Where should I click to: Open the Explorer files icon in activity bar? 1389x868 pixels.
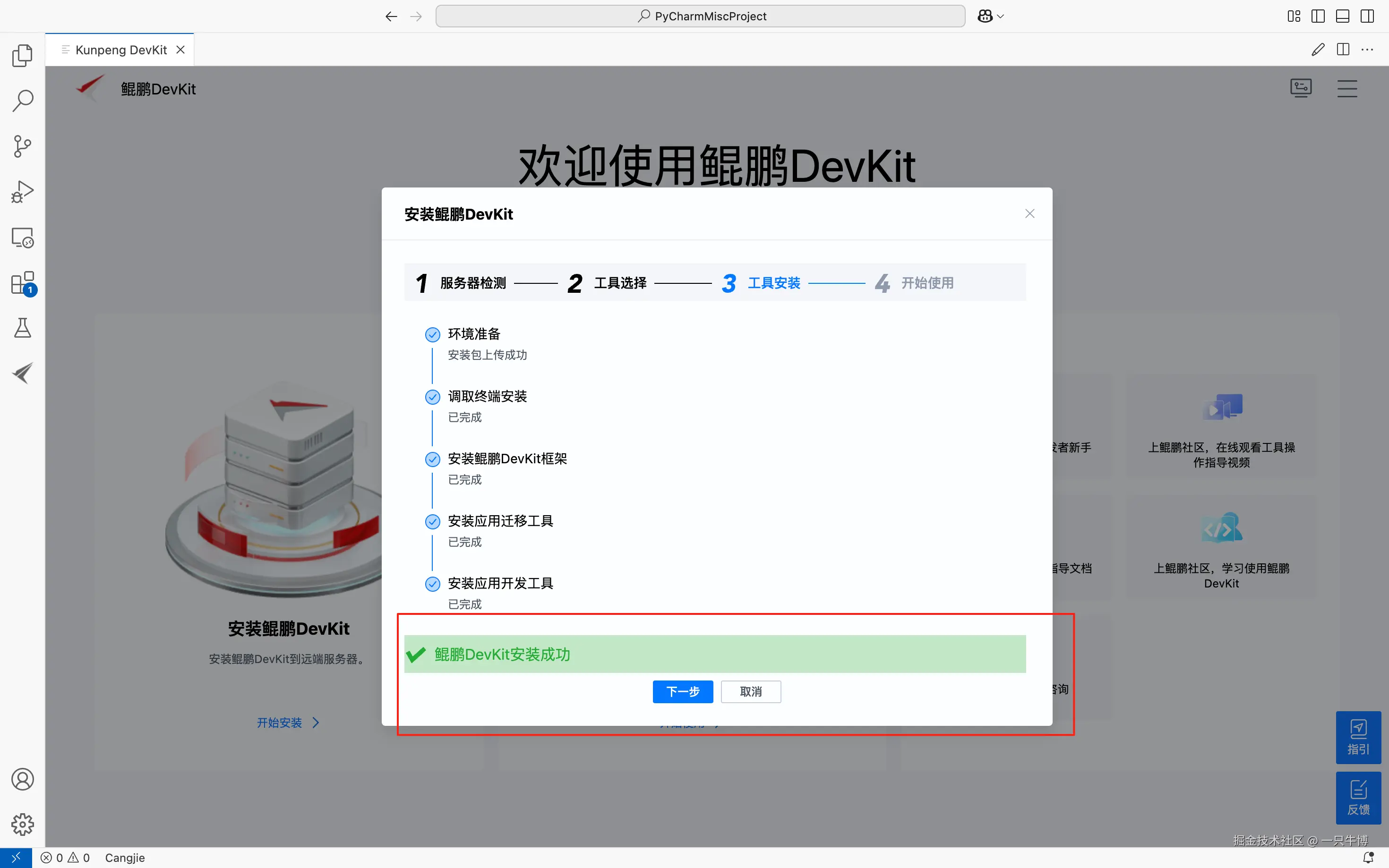pos(22,56)
